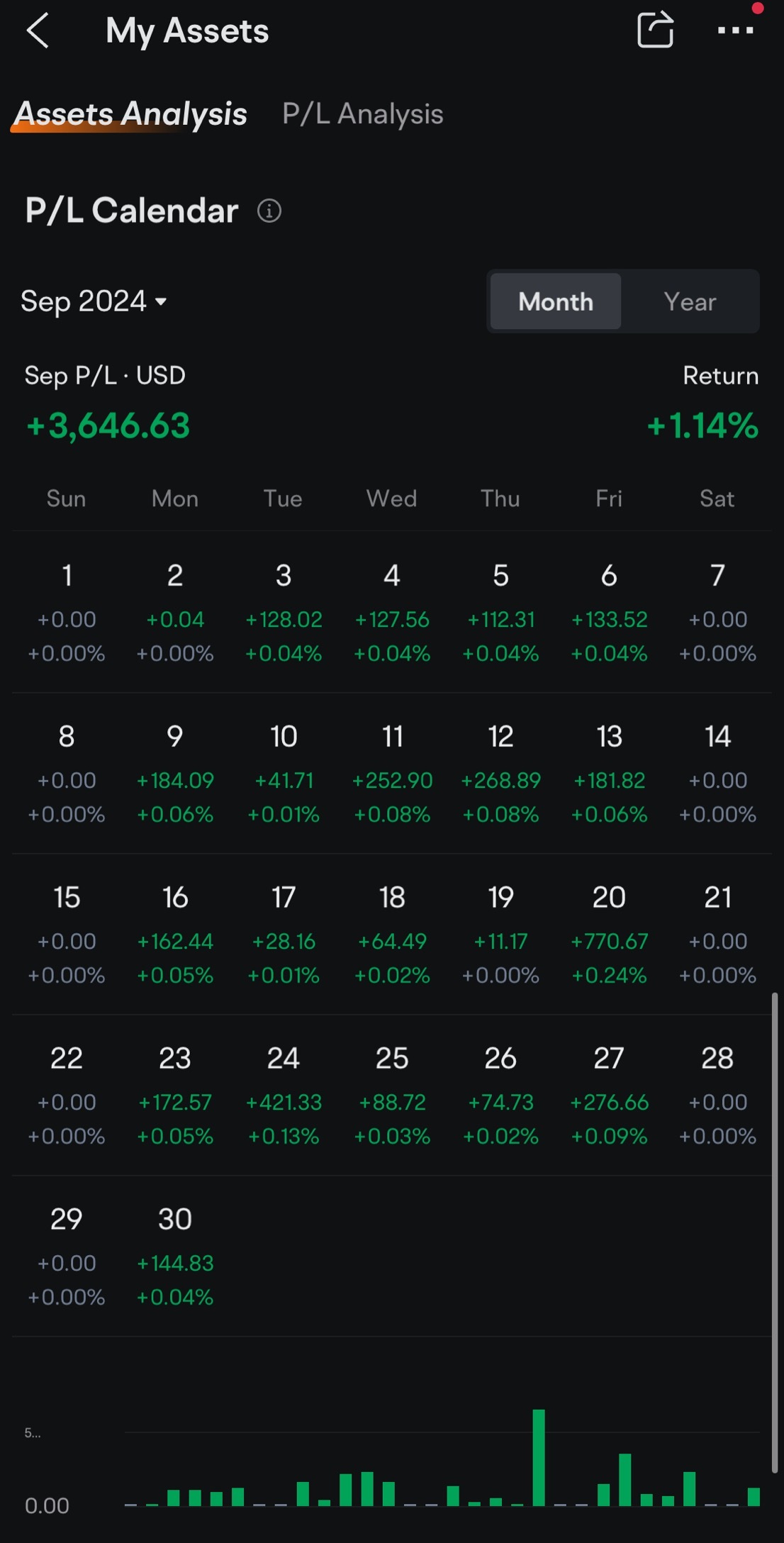Tap the P/L Calendar info icon
Screen dimensions: 784x1543
(x=269, y=211)
